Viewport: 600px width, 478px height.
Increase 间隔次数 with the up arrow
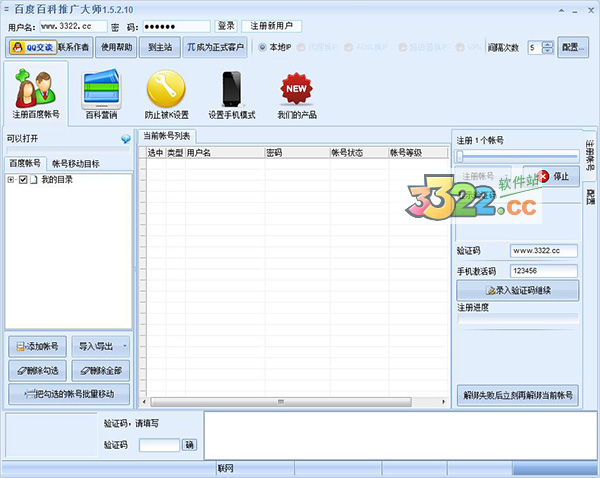548,44
